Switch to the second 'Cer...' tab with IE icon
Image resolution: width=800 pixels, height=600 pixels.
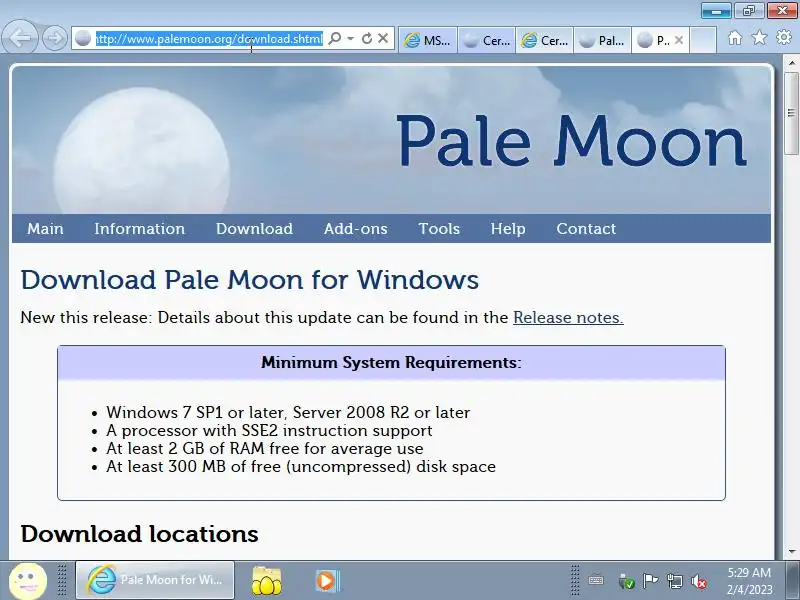pyautogui.click(x=544, y=40)
